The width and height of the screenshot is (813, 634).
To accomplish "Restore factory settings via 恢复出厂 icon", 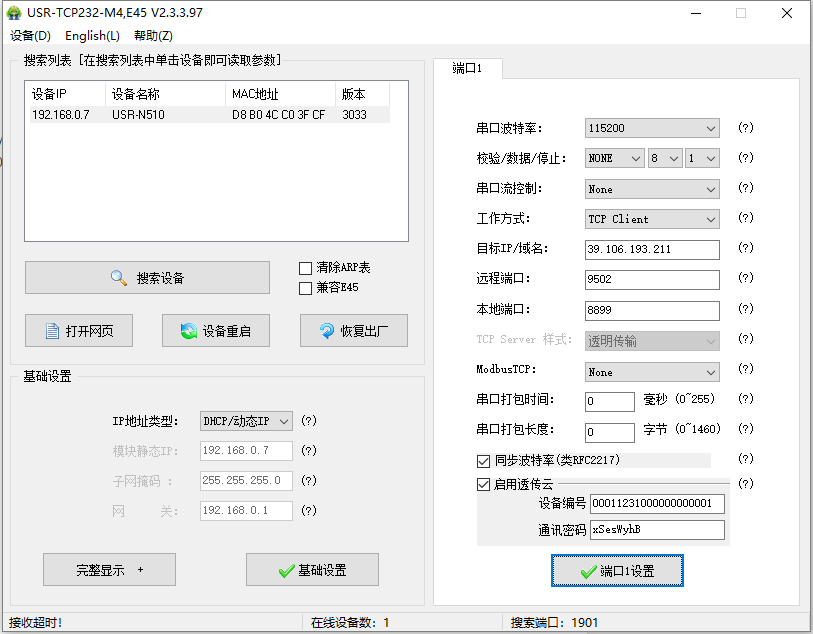I will tap(326, 330).
